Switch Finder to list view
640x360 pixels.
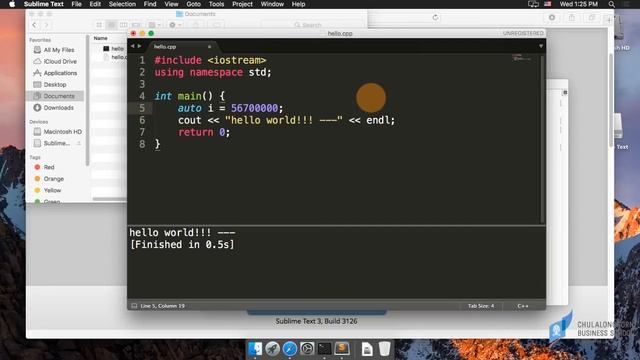pos(111,25)
